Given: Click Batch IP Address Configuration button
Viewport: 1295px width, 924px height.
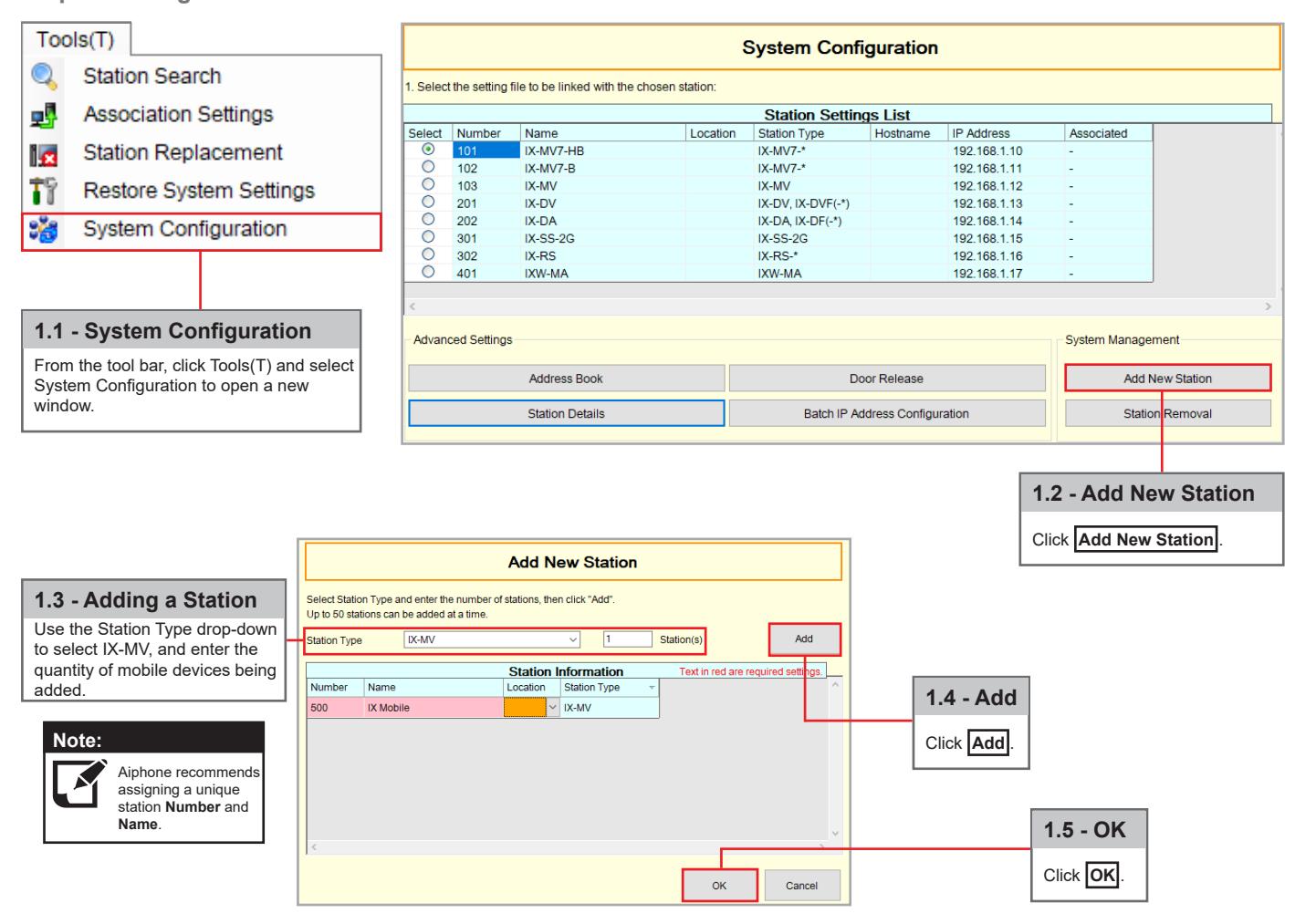Looking at the screenshot, I should point(886,413).
